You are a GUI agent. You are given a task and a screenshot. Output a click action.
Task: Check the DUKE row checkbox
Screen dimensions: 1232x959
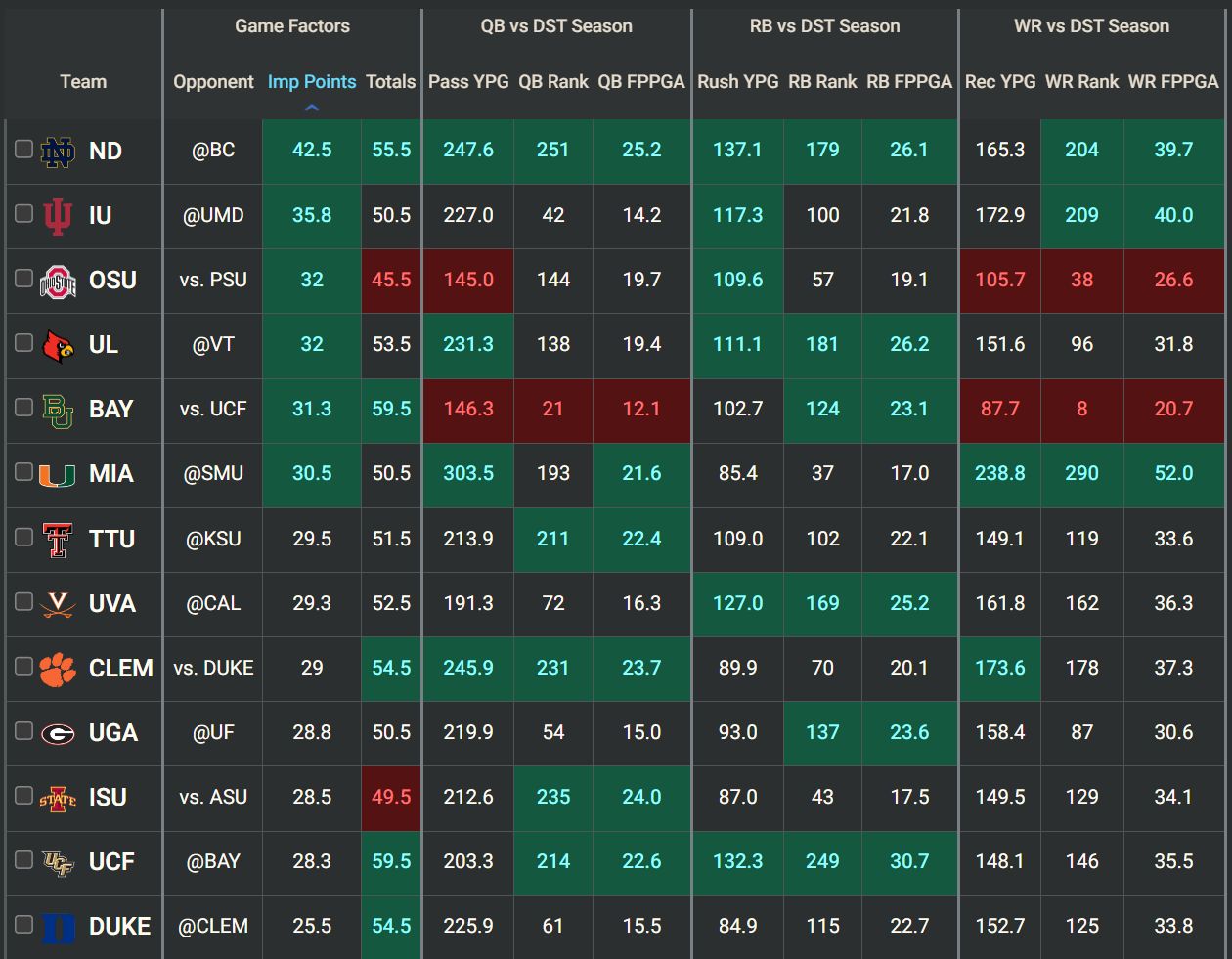[23, 924]
